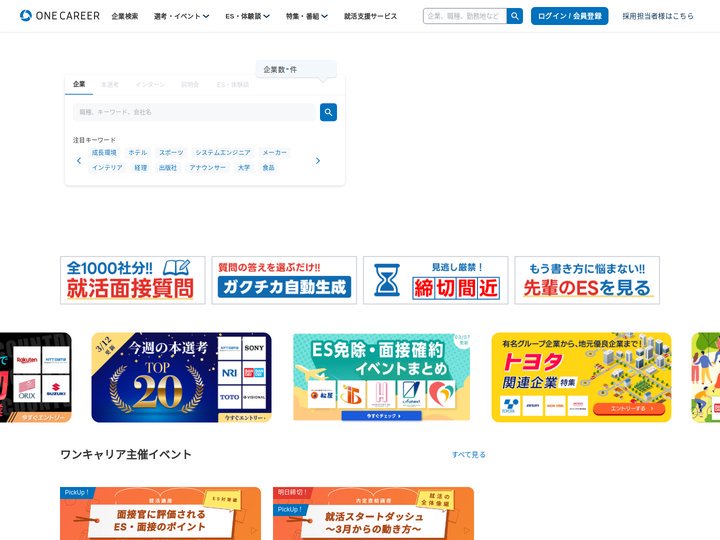Screen dimensions: 720x540
Task: Select the スポーツ keyword tag
Action: point(171,152)
